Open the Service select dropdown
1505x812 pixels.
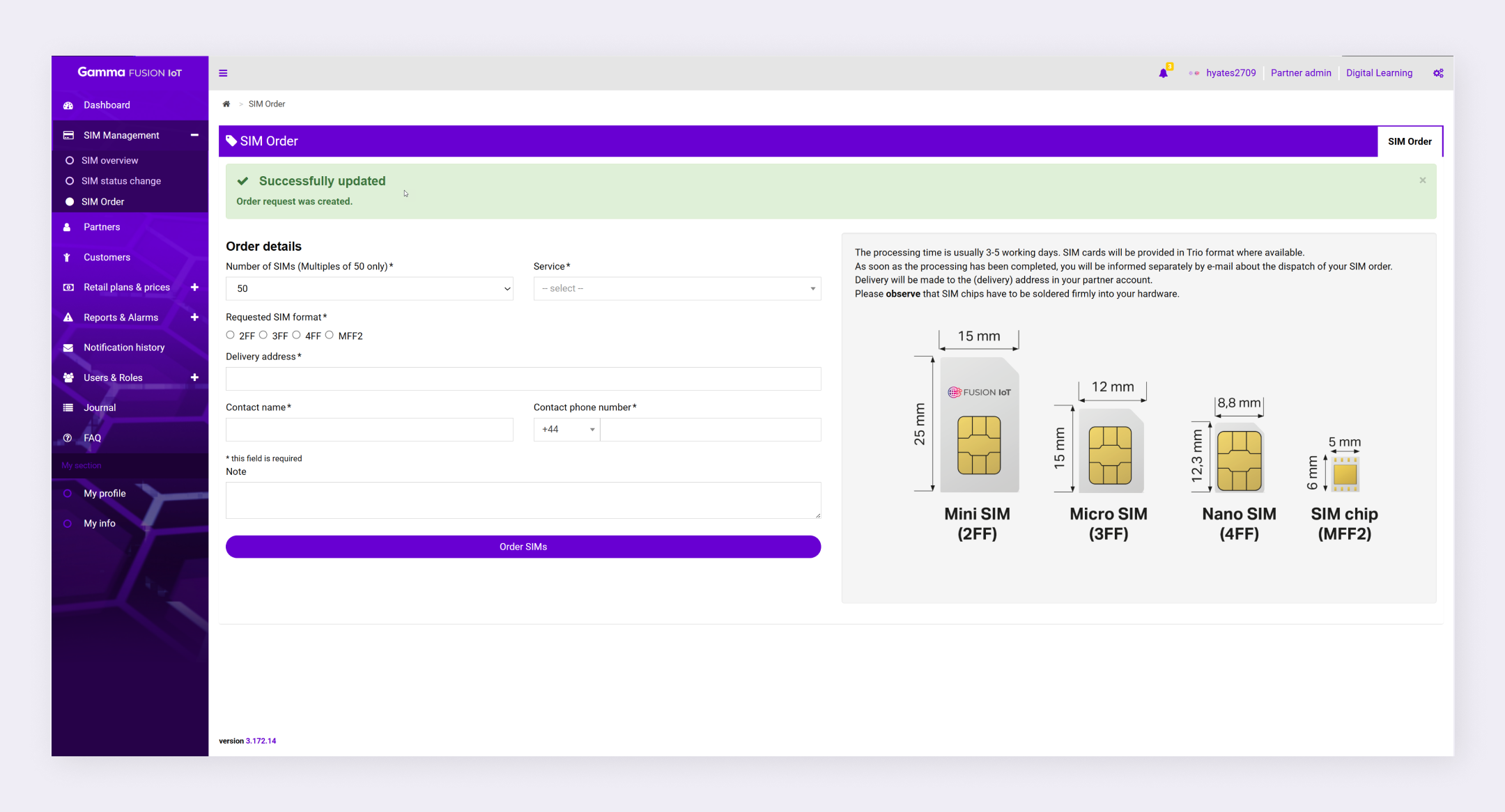click(x=677, y=288)
